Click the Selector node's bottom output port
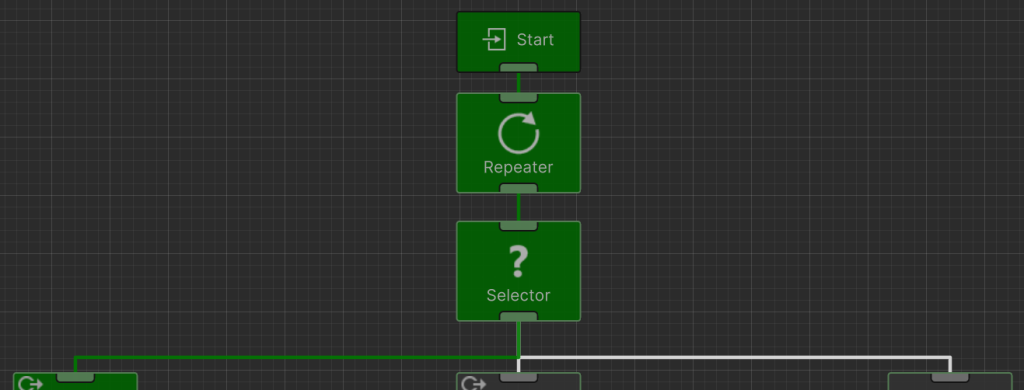 tap(519, 316)
